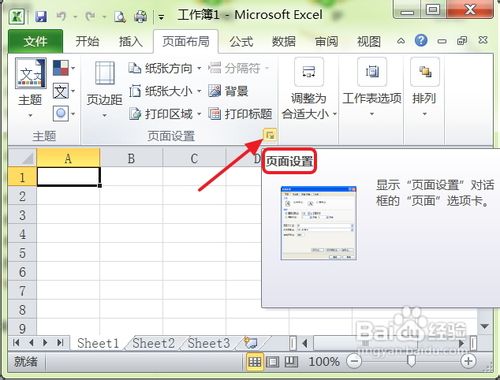Image resolution: width=500 pixels, height=380 pixels.
Task: Select the Sheet1 tab
Action: [x=98, y=343]
